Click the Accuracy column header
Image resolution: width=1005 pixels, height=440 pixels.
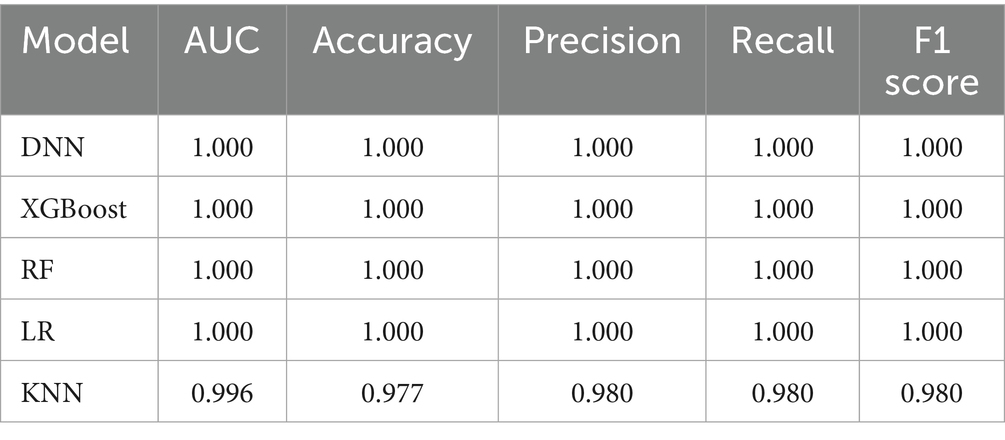392,44
